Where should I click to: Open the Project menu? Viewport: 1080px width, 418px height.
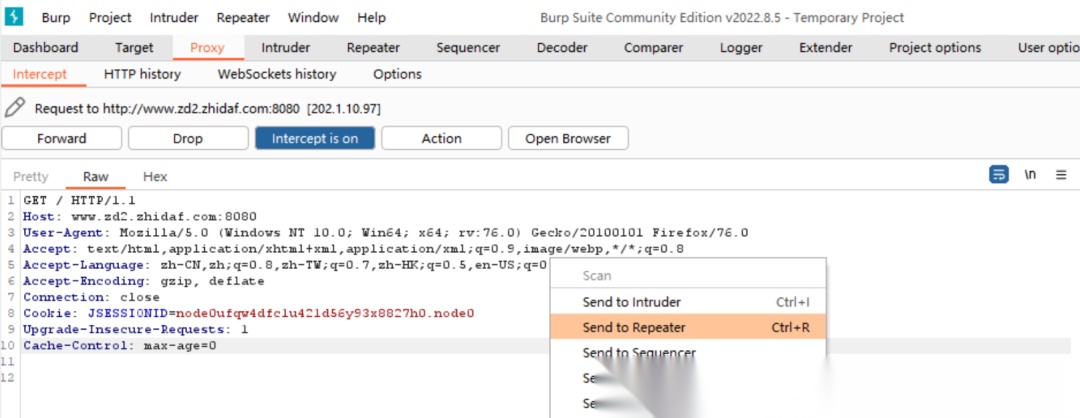tap(110, 17)
